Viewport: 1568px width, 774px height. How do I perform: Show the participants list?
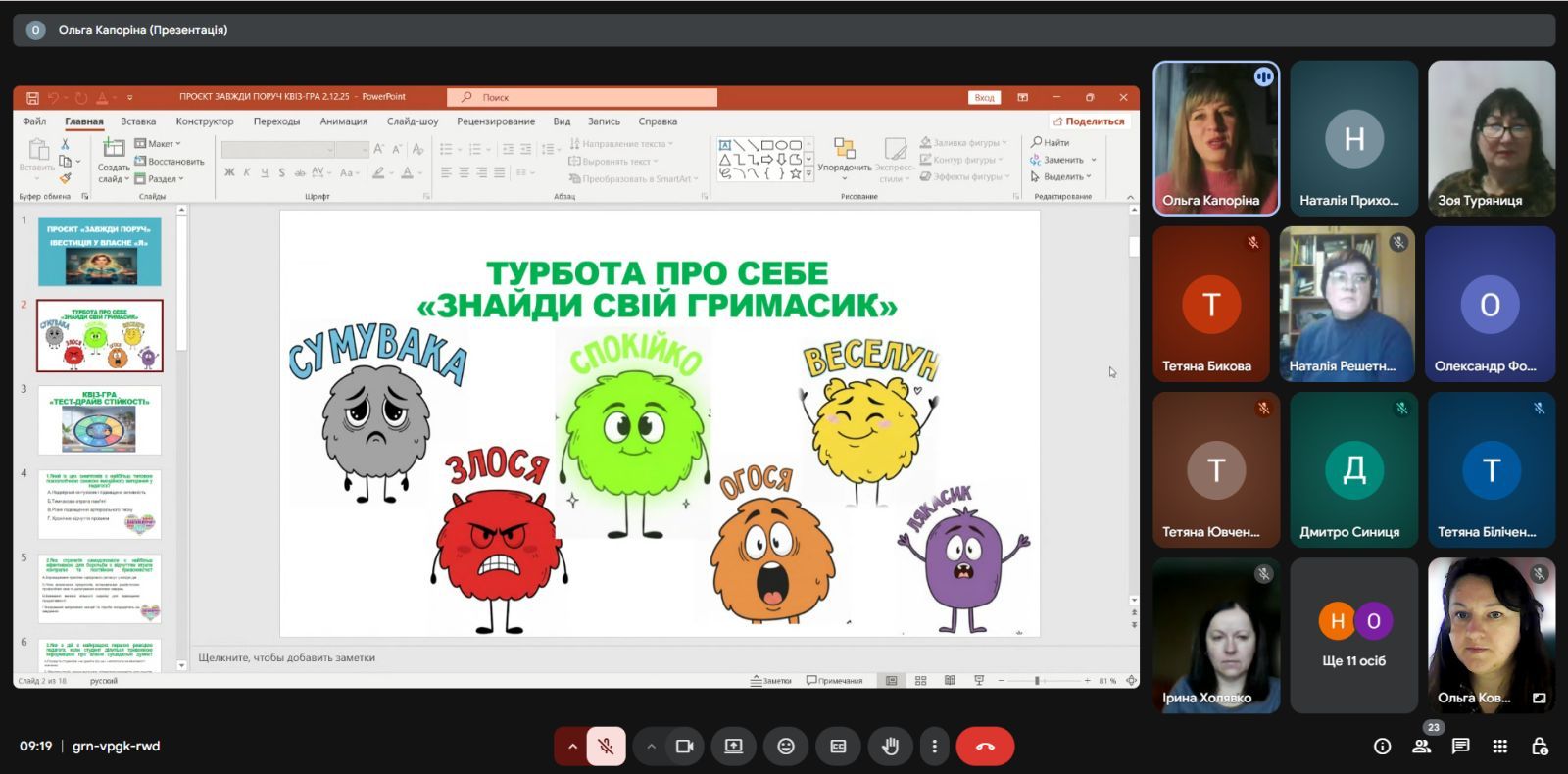coord(1421,747)
